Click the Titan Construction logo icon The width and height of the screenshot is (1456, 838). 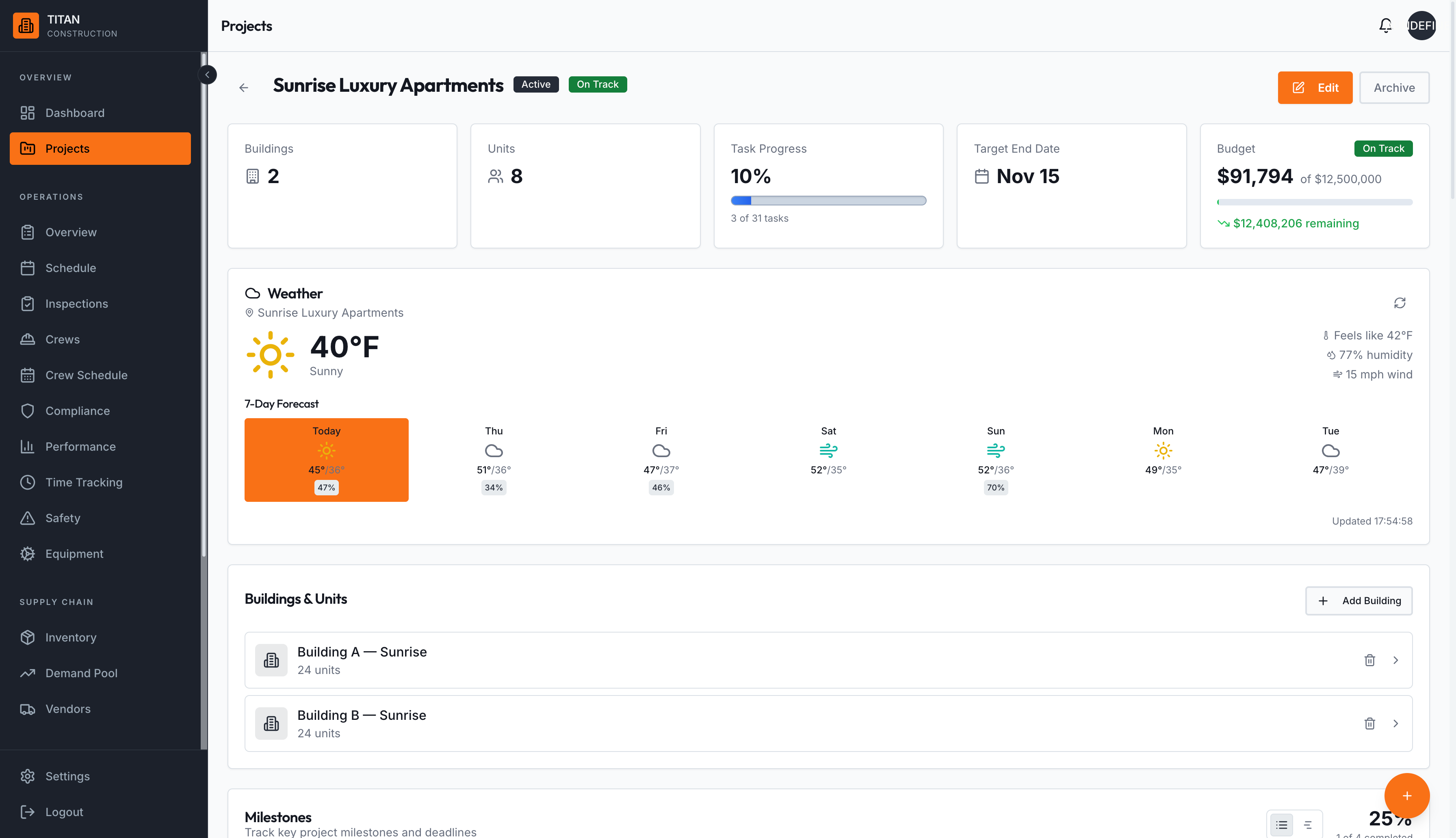click(26, 25)
